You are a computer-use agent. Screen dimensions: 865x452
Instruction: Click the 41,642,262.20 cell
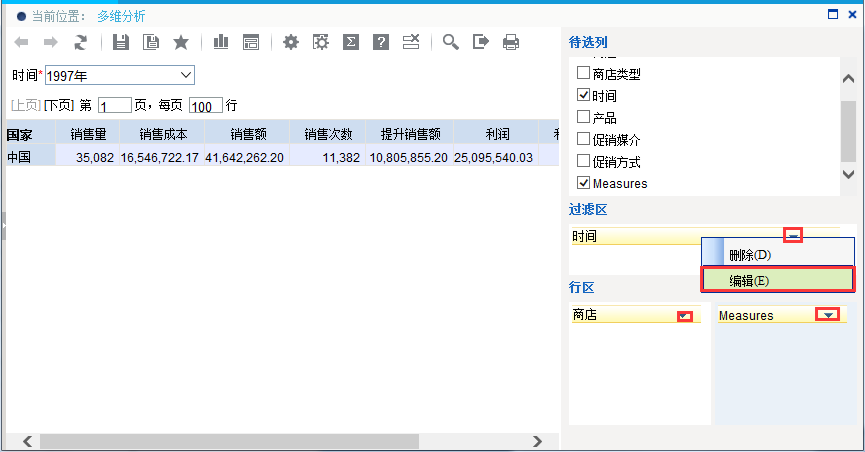coord(248,157)
